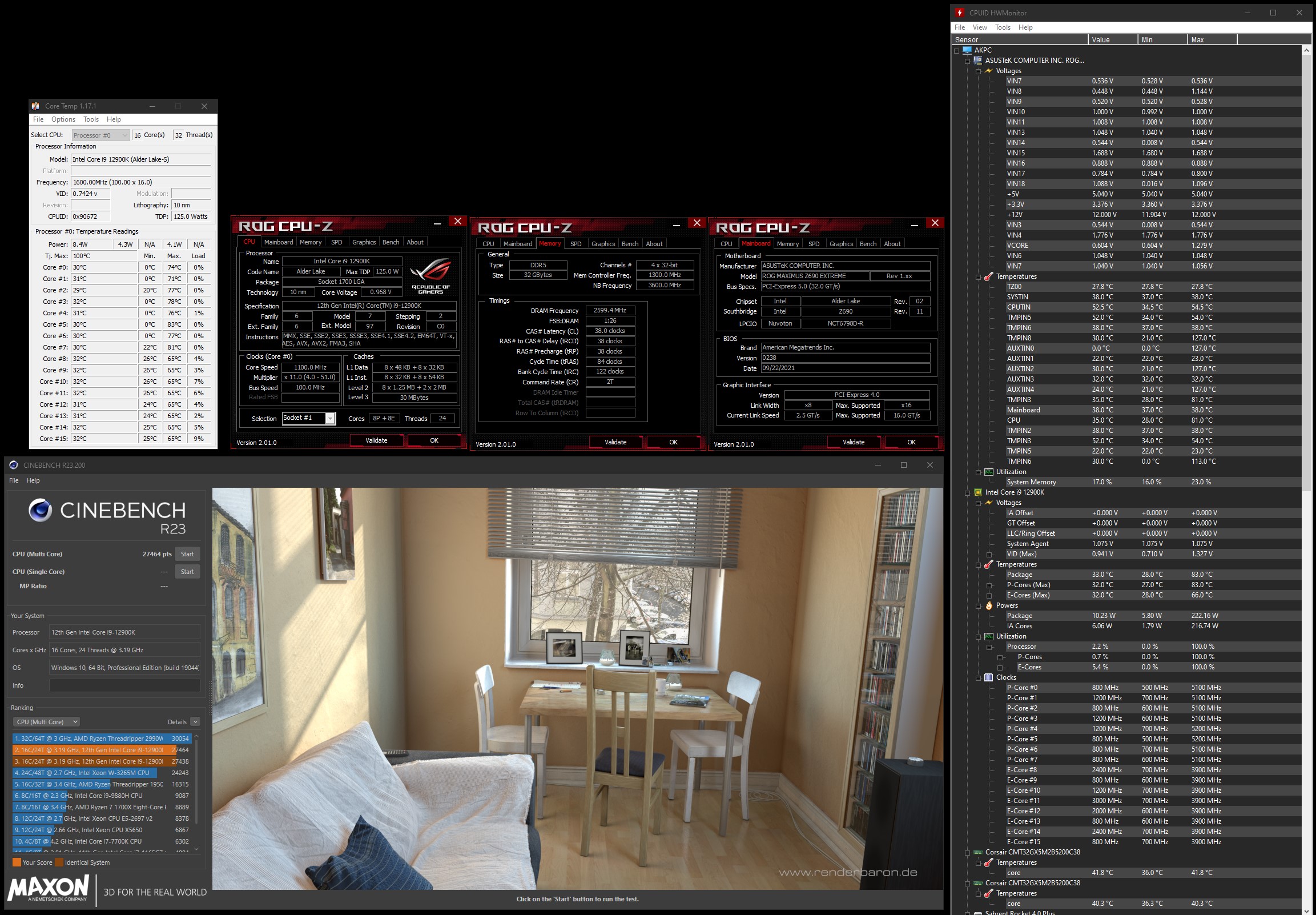
Task: Select the System Memory utilization row
Action: coord(1153,482)
